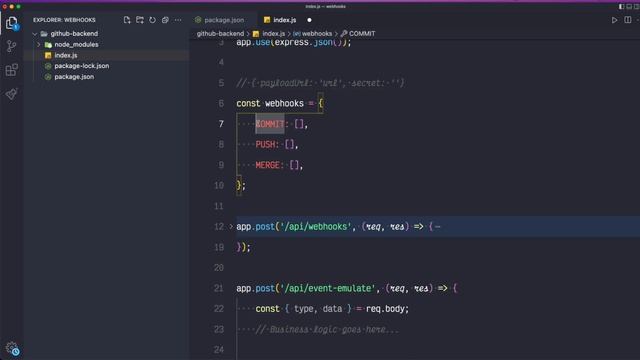Open Explorer more actions ellipsis menu
This screenshot has width=640, height=360.
pos(178,20)
